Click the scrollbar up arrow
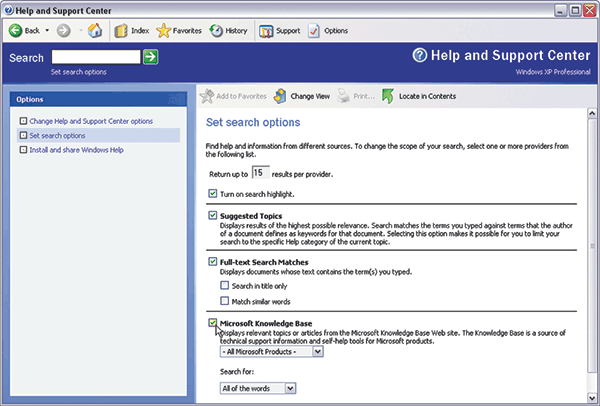Screen dimensions: 600x406 (x=592, y=113)
